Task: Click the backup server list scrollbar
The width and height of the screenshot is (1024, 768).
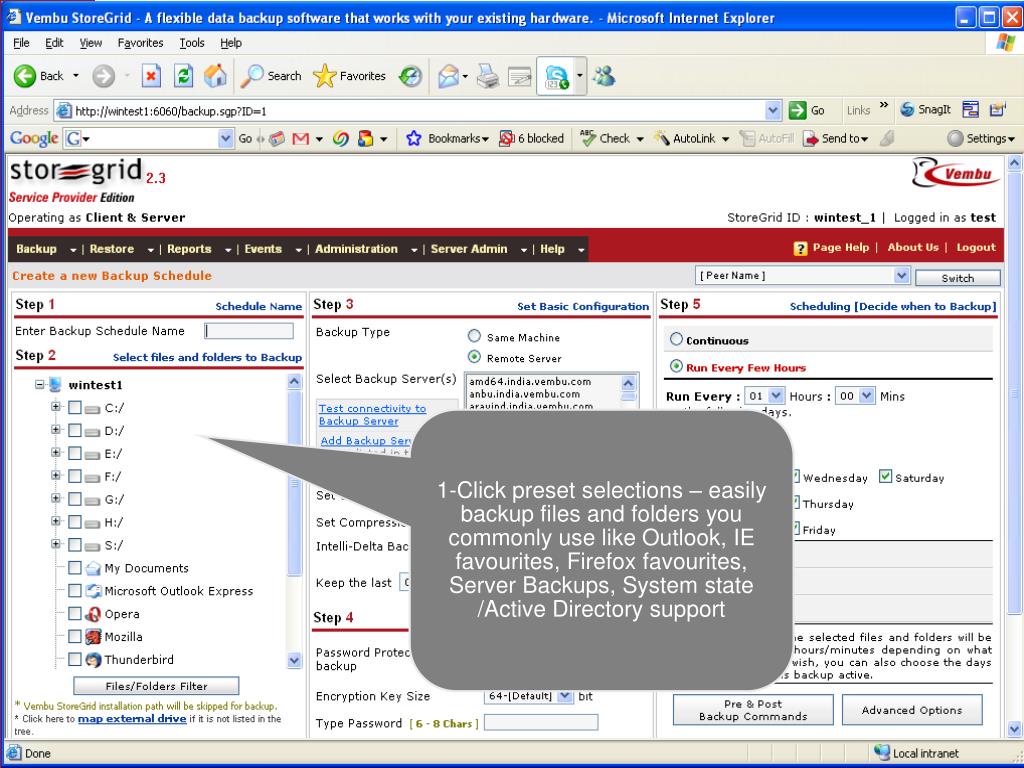Action: (x=628, y=392)
